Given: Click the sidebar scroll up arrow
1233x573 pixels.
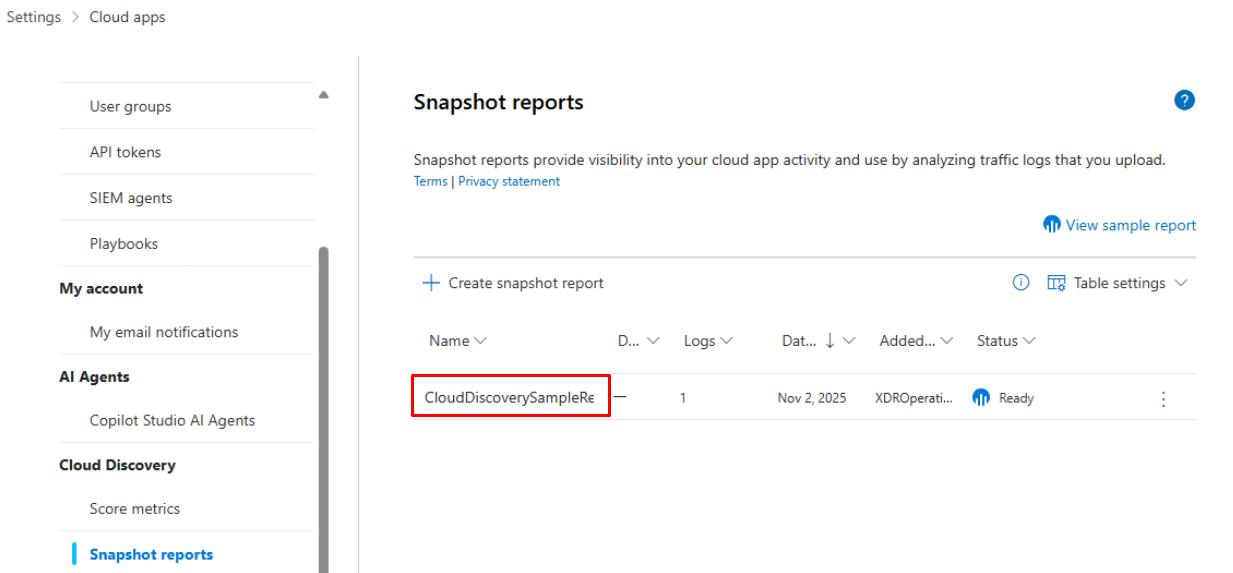Looking at the screenshot, I should pos(323,95).
